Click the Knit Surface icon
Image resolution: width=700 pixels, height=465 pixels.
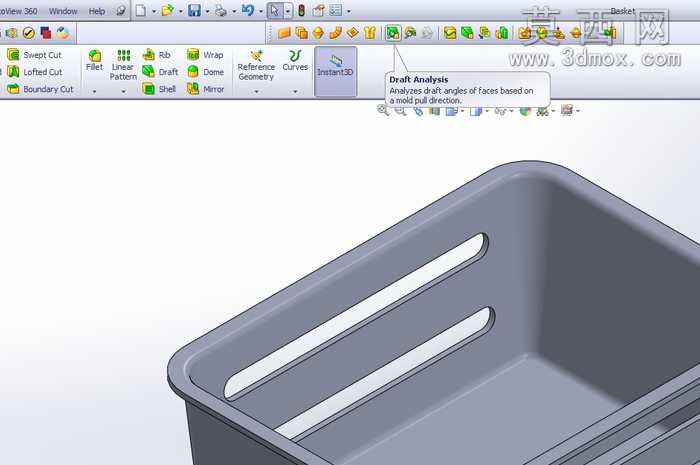coord(370,33)
